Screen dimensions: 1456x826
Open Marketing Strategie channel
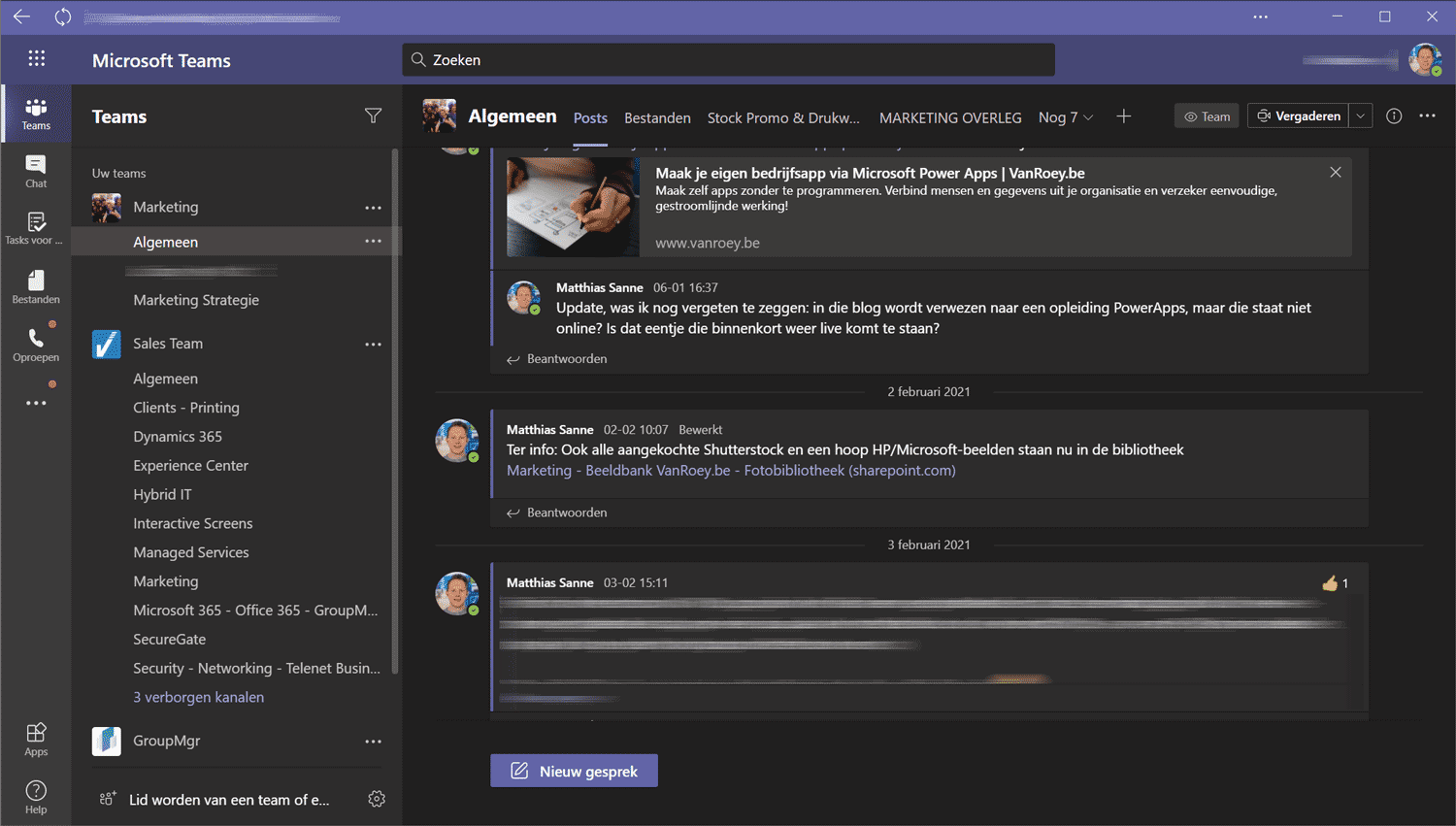coord(196,300)
